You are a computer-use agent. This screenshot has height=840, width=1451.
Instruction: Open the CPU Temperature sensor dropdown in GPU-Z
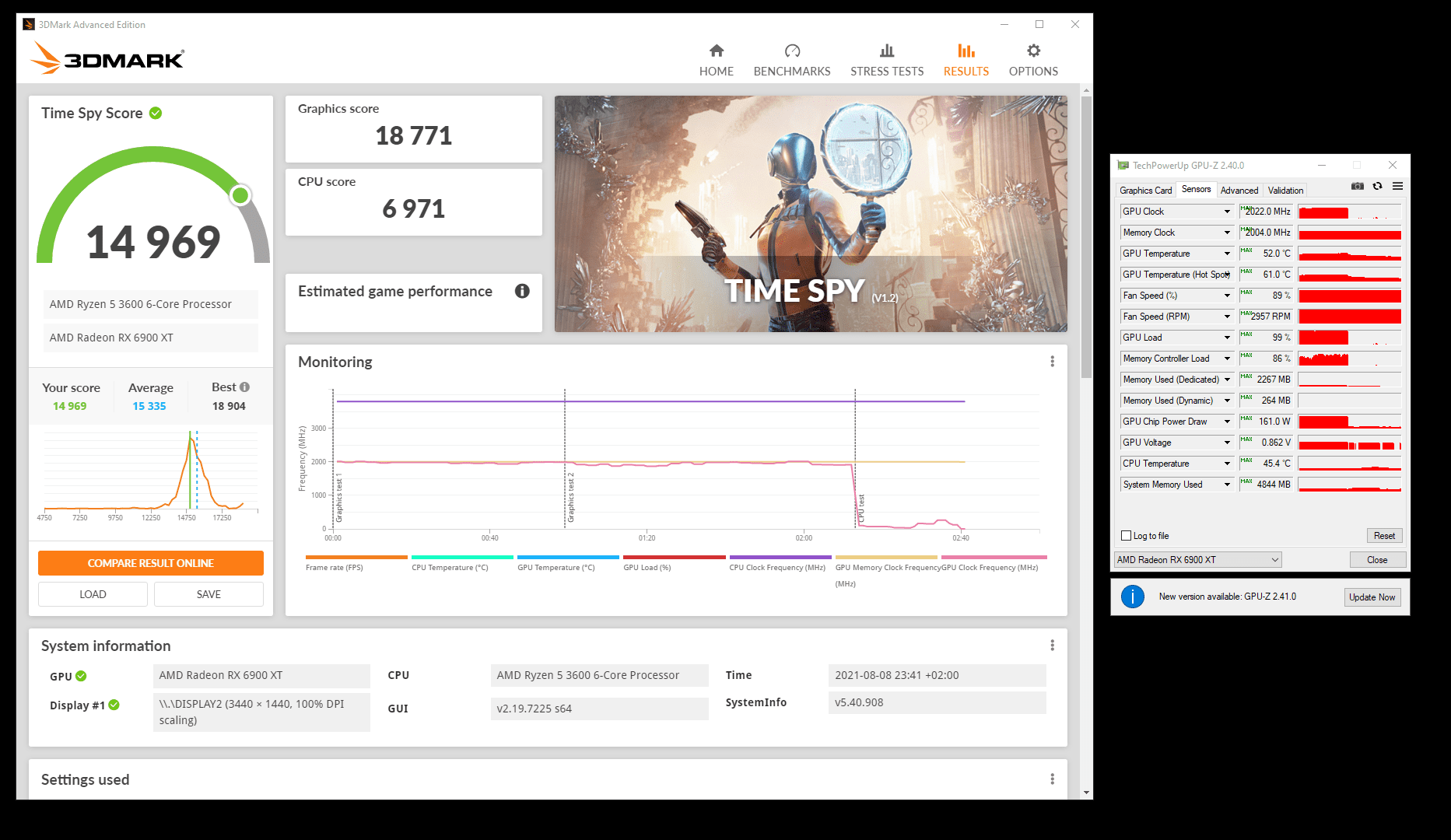(x=1227, y=464)
